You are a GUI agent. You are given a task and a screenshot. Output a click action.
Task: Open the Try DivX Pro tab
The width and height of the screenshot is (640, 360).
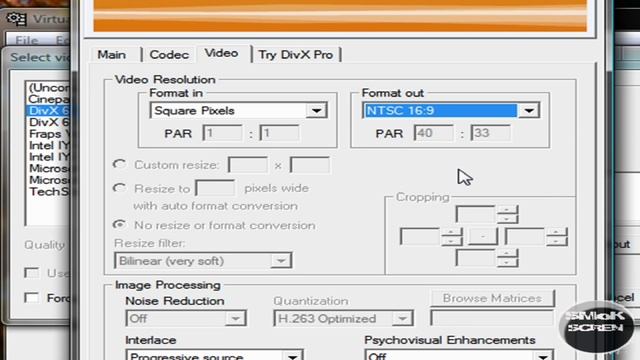click(x=296, y=55)
